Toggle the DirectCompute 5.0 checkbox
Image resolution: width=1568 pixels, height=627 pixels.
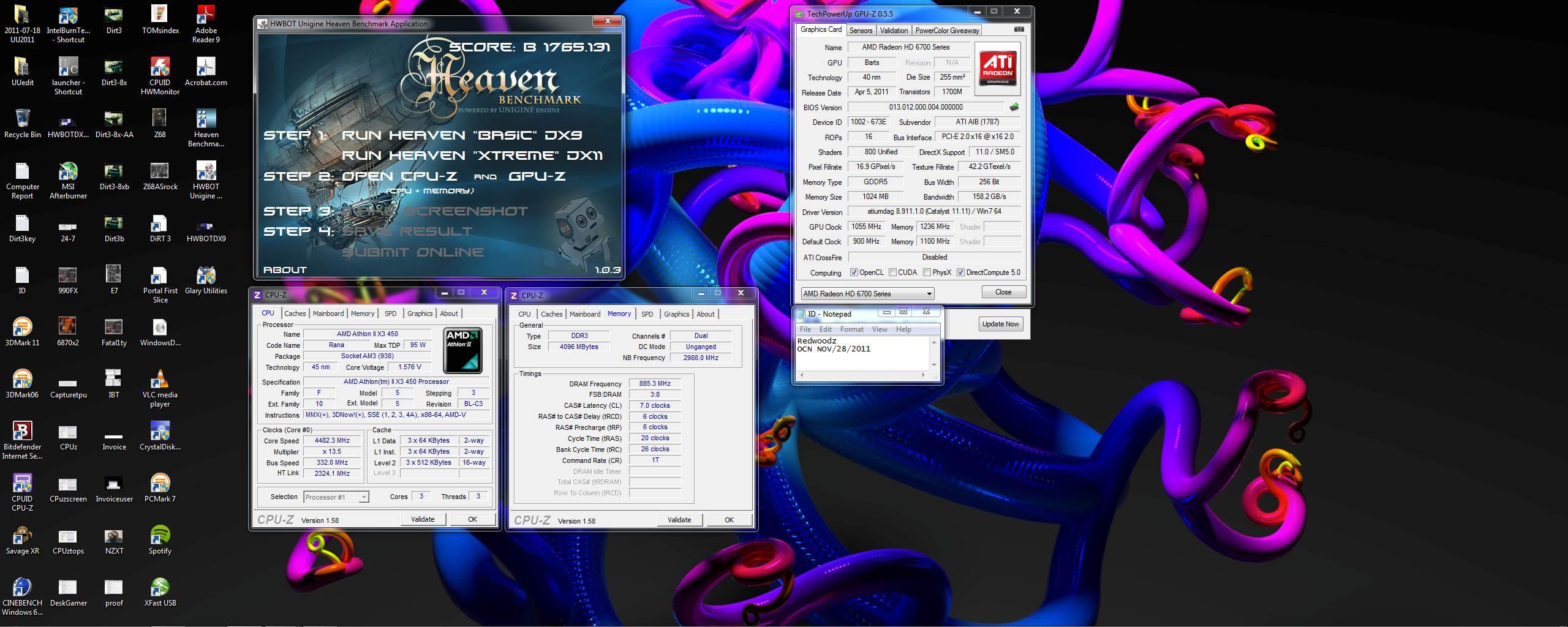click(x=960, y=272)
